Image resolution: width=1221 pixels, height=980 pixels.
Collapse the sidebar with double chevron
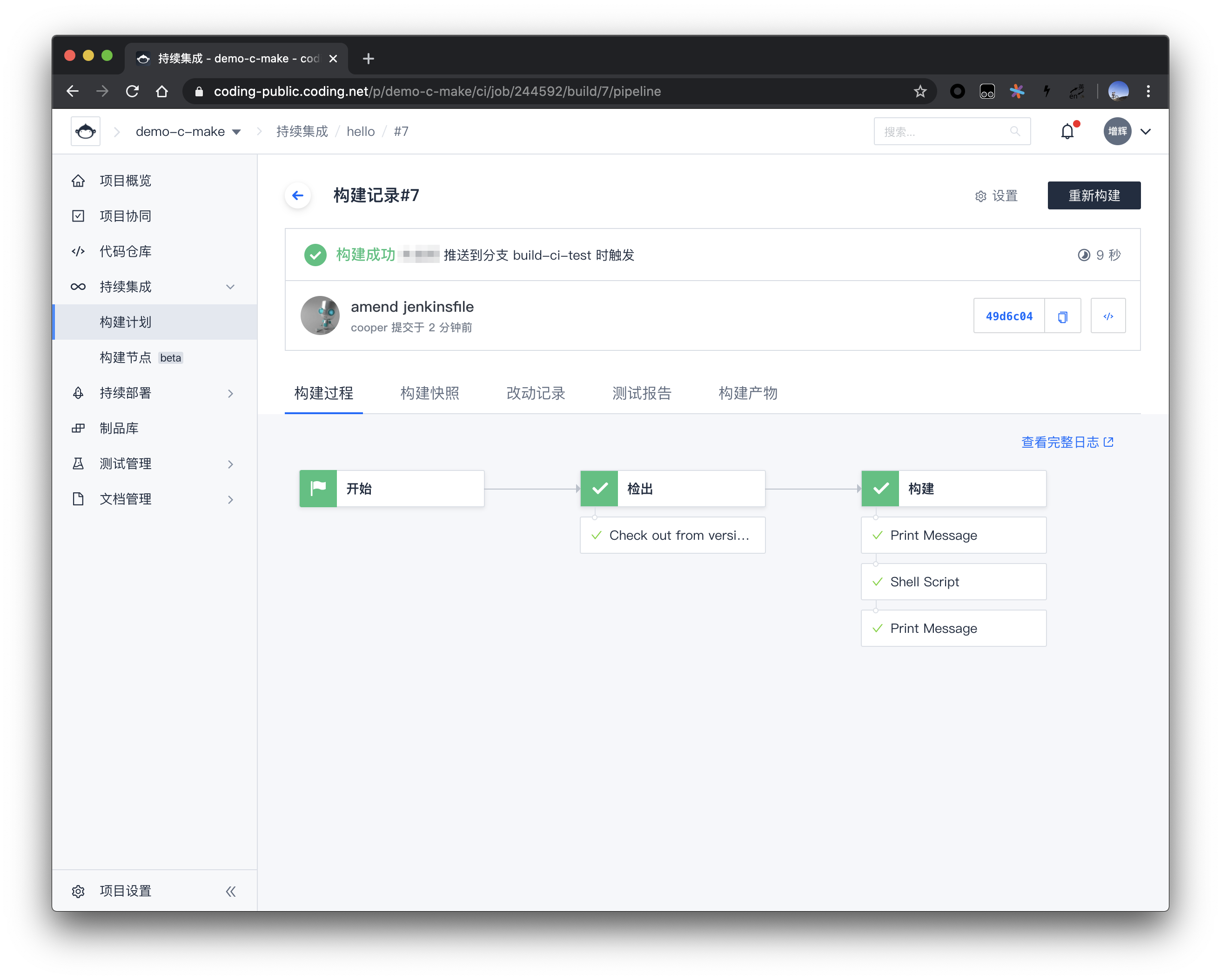230,891
